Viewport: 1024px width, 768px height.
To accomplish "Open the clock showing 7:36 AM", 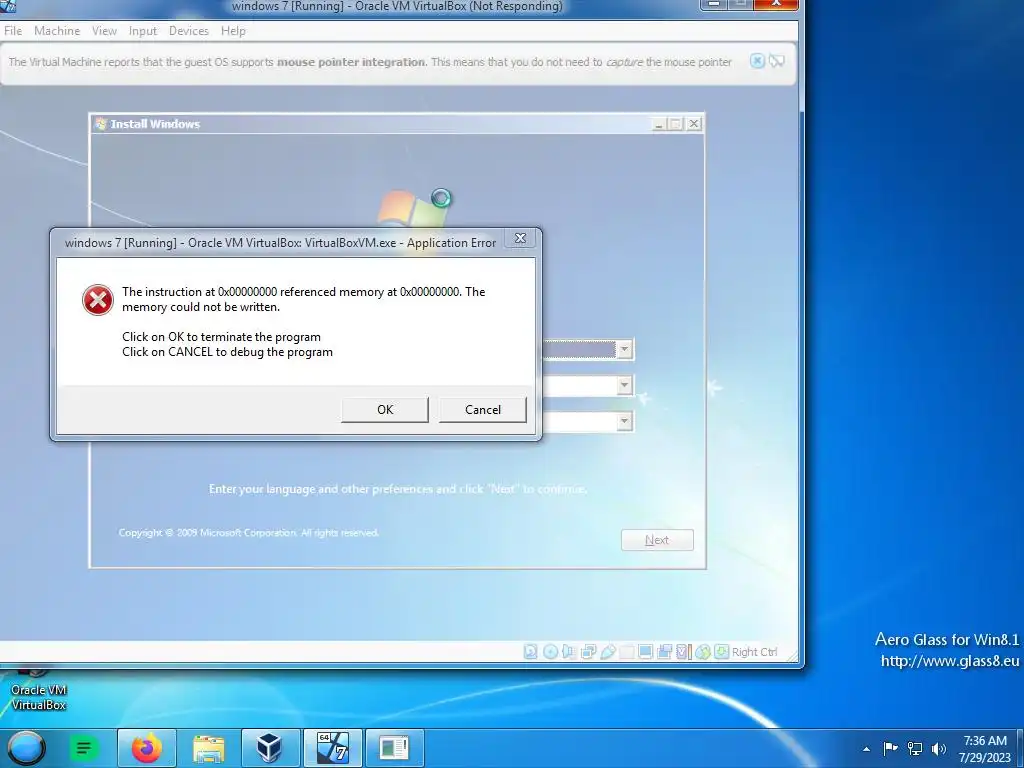I will coord(985,749).
